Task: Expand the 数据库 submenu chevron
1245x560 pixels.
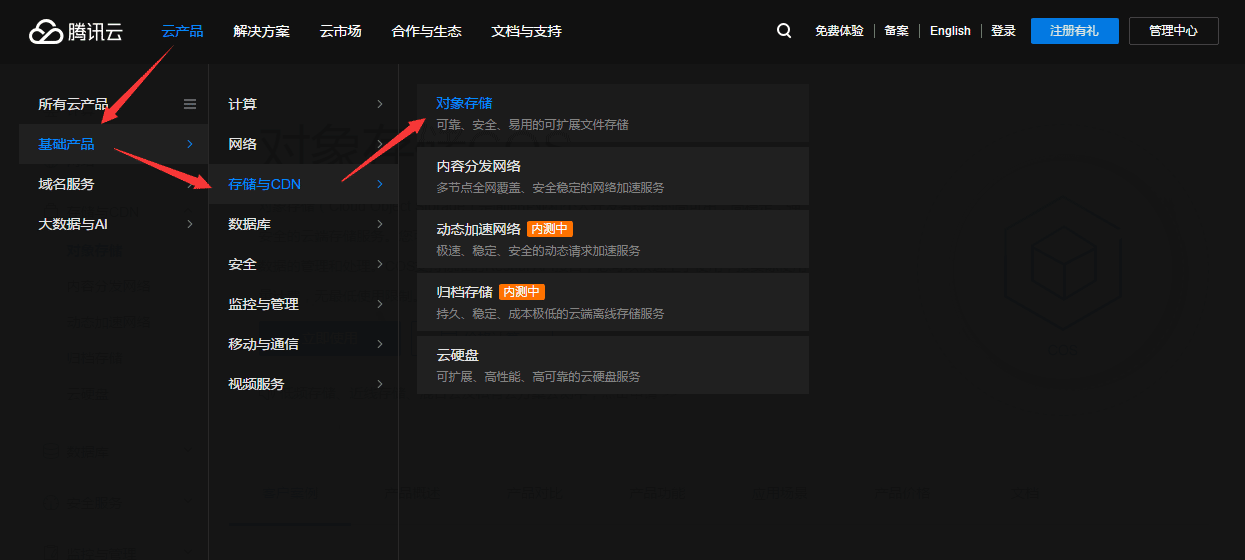Action: pyautogui.click(x=380, y=224)
